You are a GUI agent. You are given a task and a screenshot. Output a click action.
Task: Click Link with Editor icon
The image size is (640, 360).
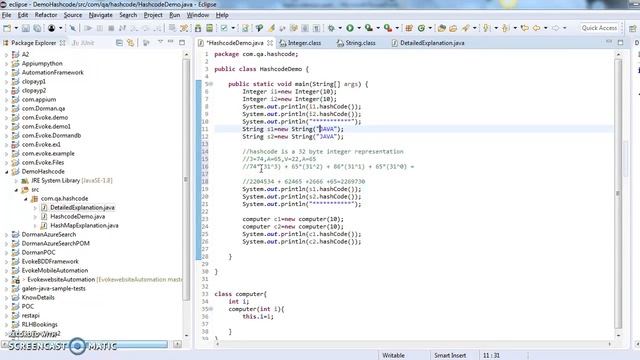click(x=130, y=42)
